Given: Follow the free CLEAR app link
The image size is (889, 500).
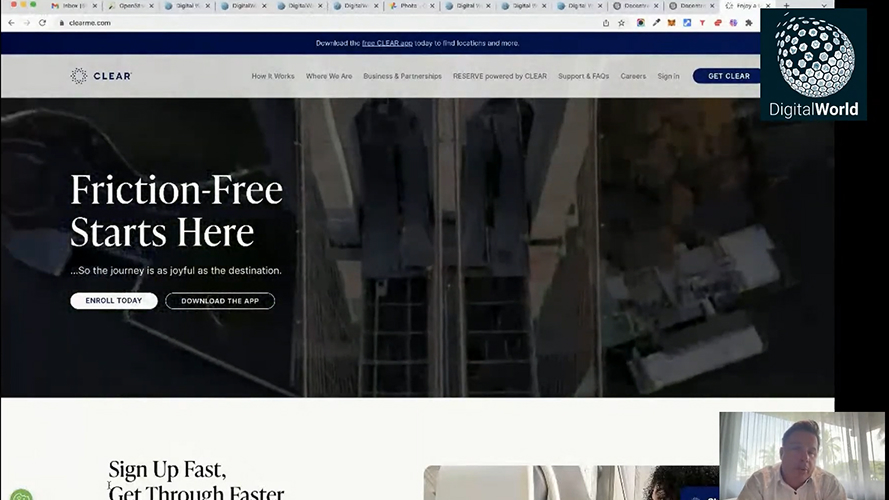Looking at the screenshot, I should pos(385,43).
